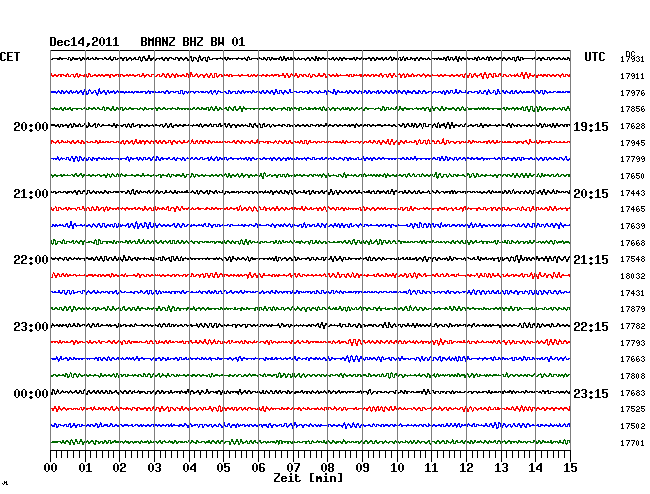The height and width of the screenshot is (494, 650).
Task: Click the DC value "17856"
Action: pos(633,109)
